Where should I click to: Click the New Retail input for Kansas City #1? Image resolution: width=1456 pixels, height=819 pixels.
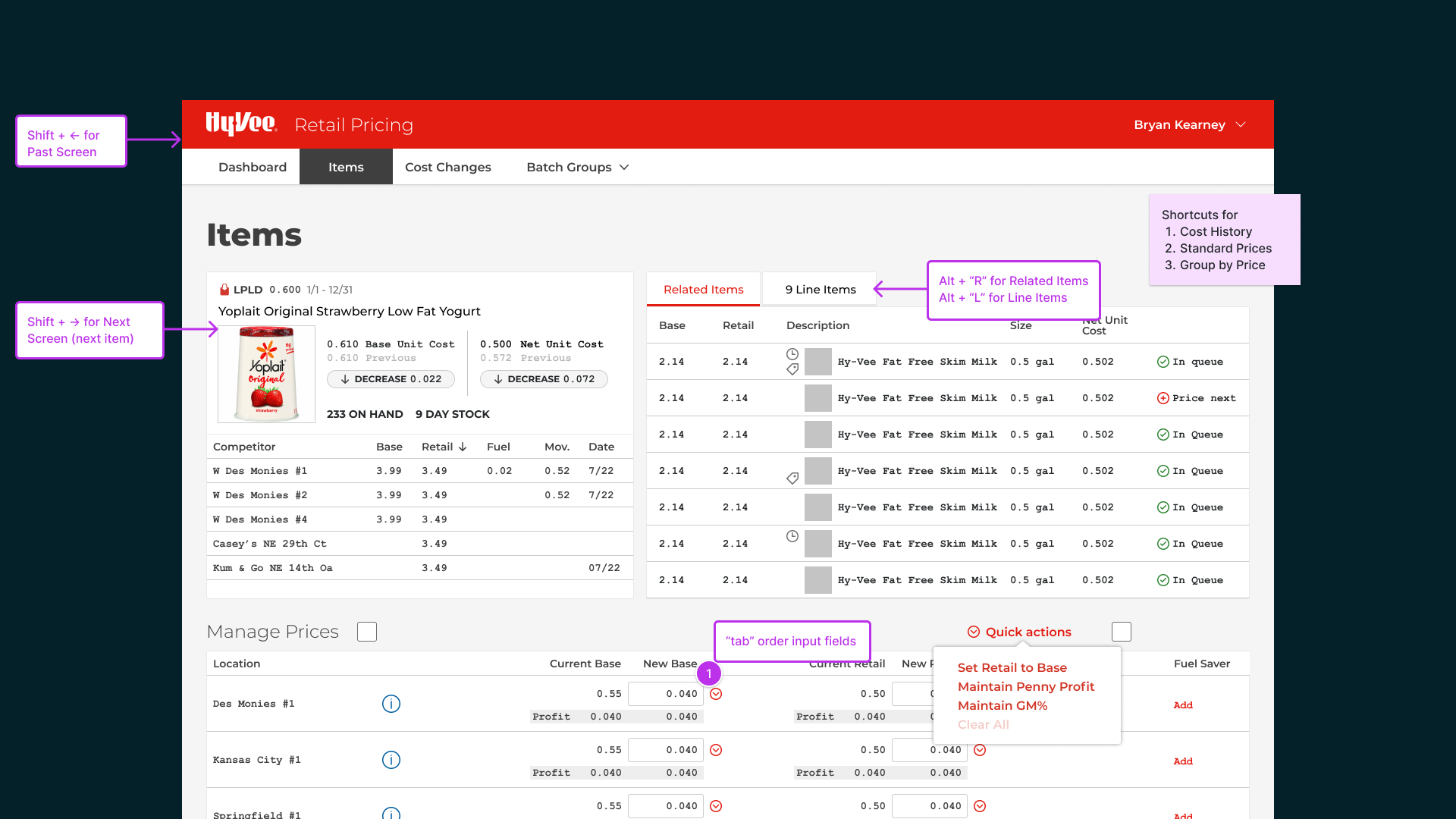(930, 750)
